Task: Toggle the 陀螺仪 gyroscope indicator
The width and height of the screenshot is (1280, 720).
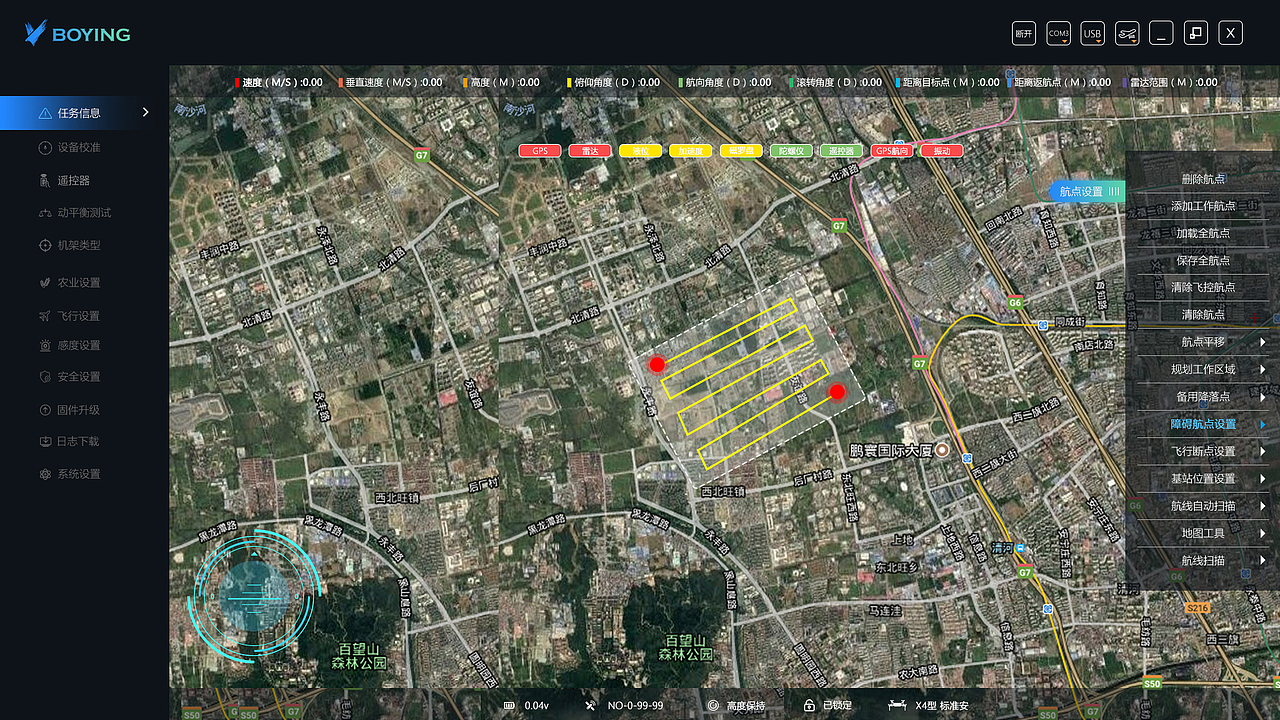Action: [791, 151]
